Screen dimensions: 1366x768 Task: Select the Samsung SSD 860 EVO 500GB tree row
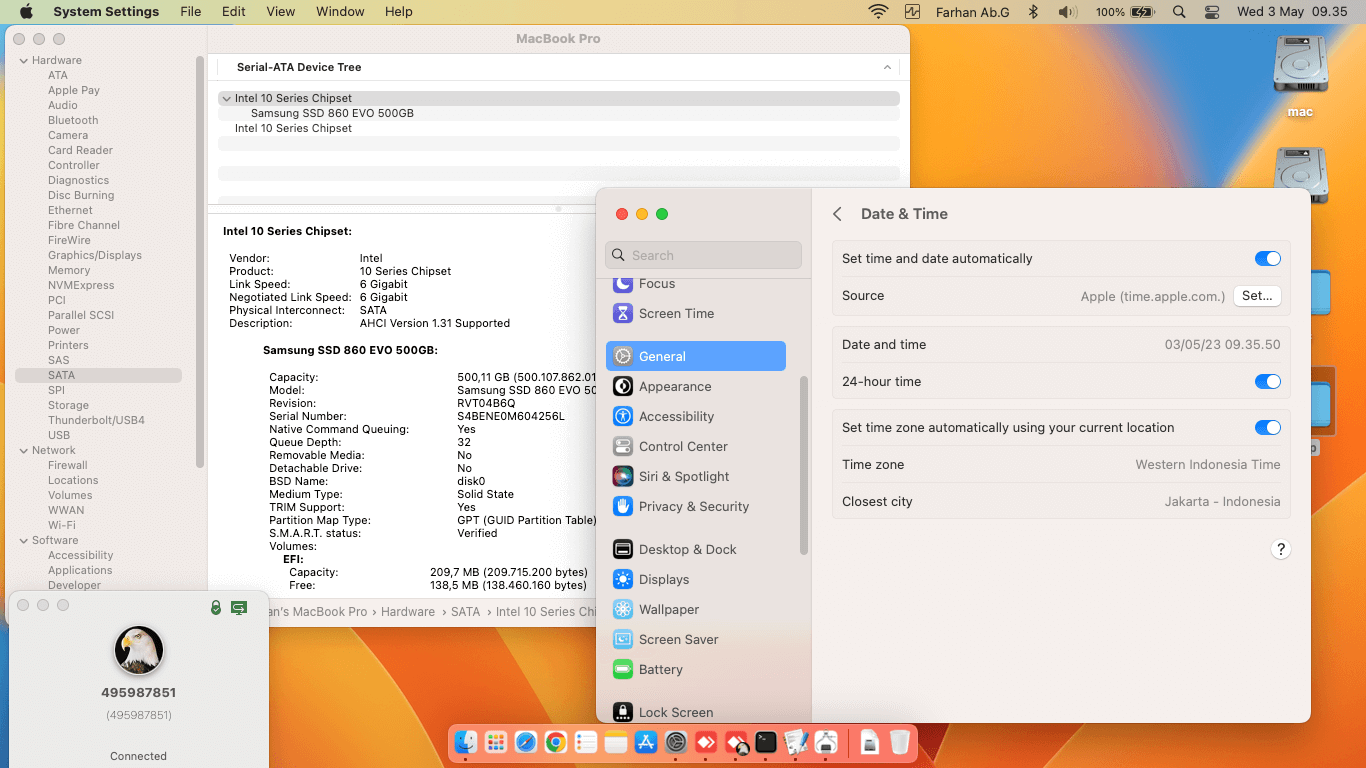(x=559, y=113)
